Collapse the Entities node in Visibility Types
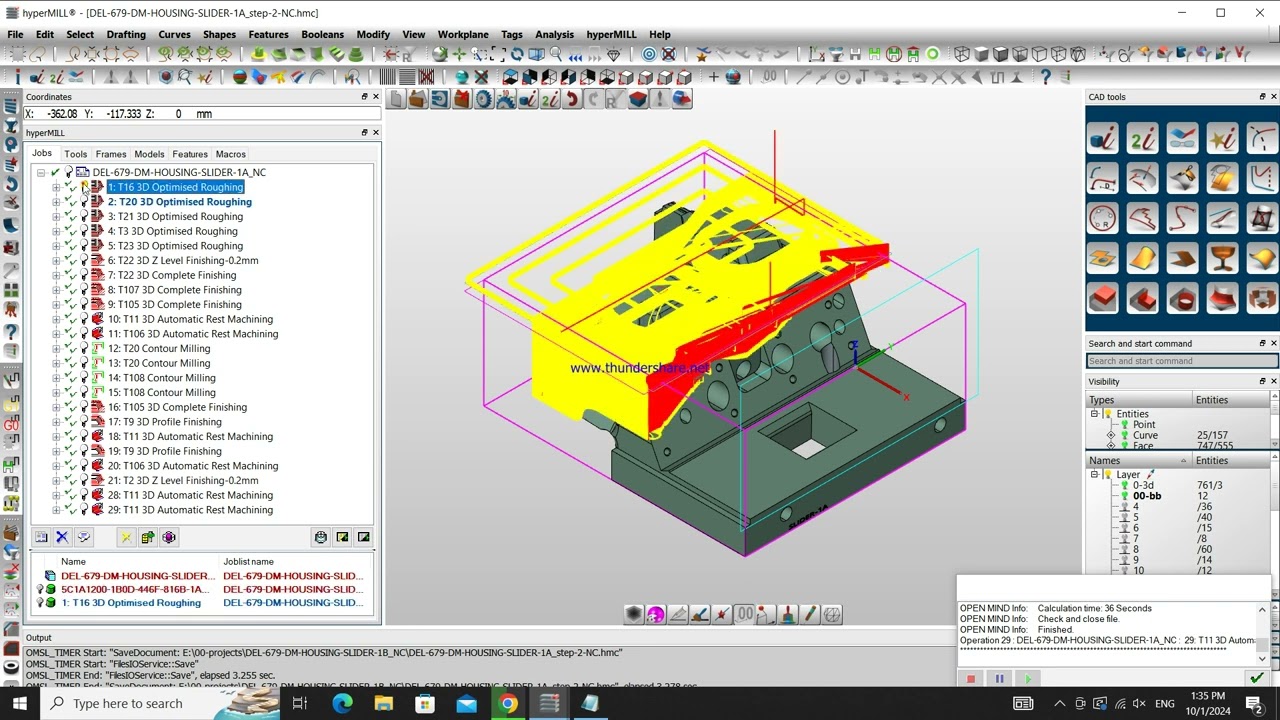This screenshot has width=1280, height=720. coord(1094,414)
